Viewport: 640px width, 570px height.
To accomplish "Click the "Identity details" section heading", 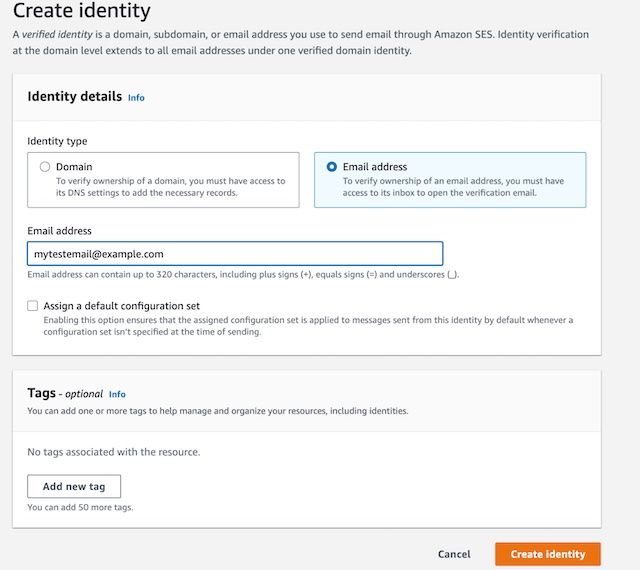I will point(75,96).
